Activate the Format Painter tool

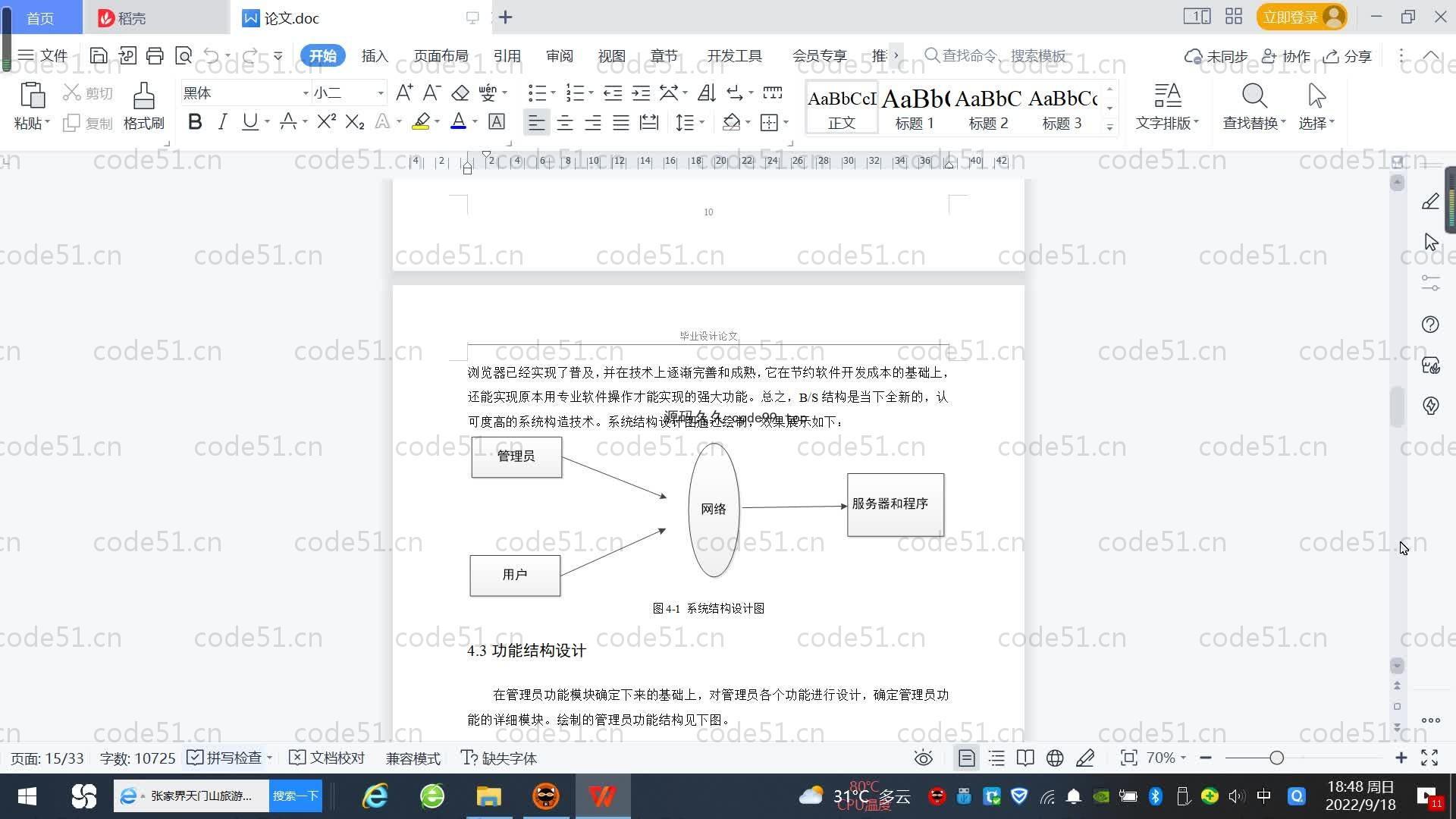pos(144,105)
